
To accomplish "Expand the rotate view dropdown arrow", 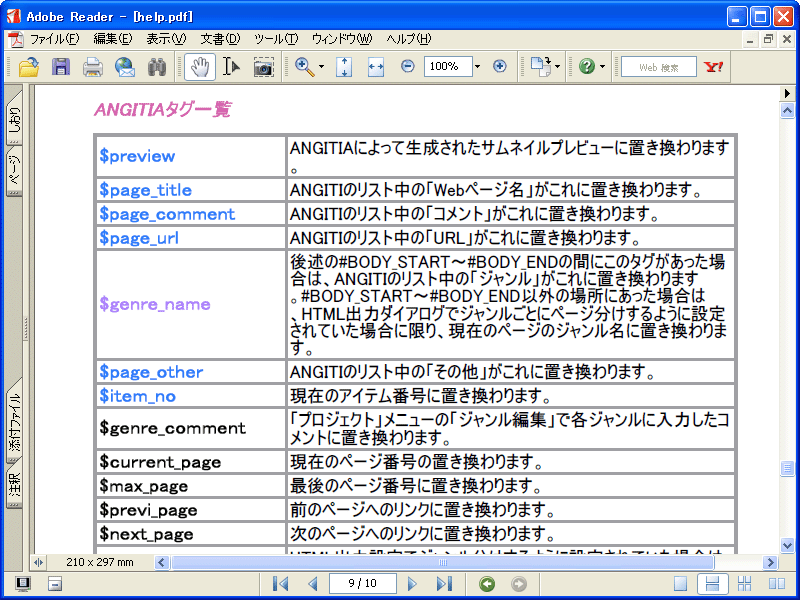I will 557,67.
